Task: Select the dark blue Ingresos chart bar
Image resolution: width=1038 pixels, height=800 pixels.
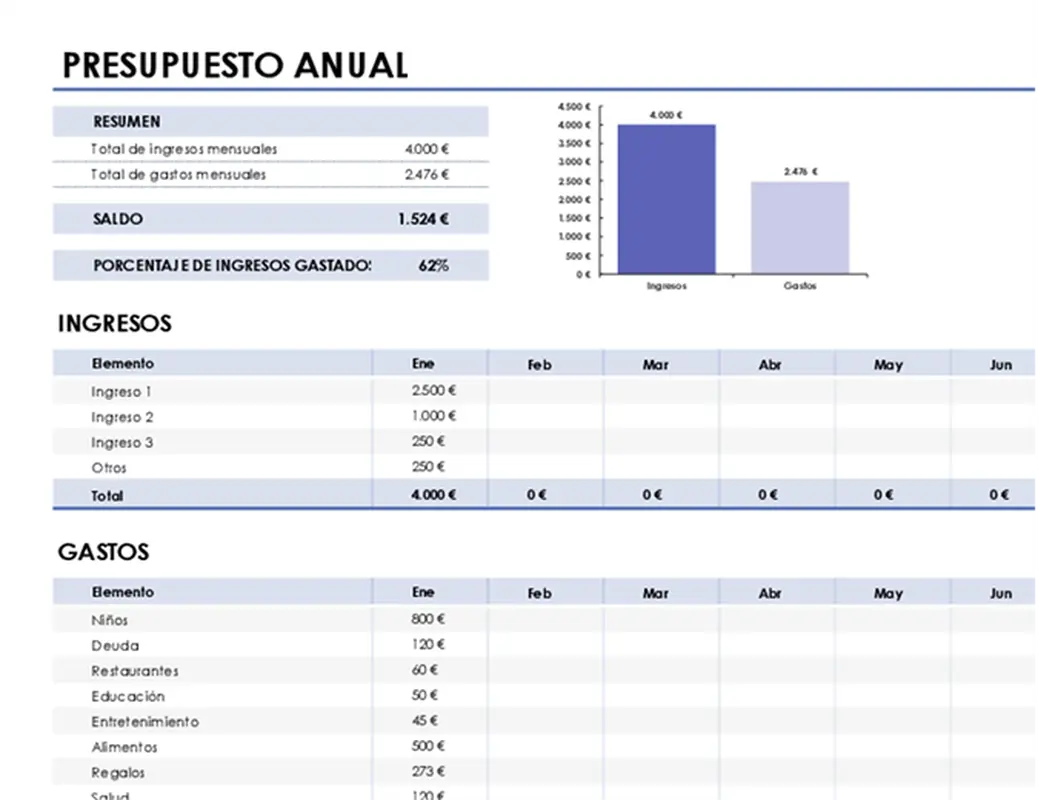Action: pos(666,198)
